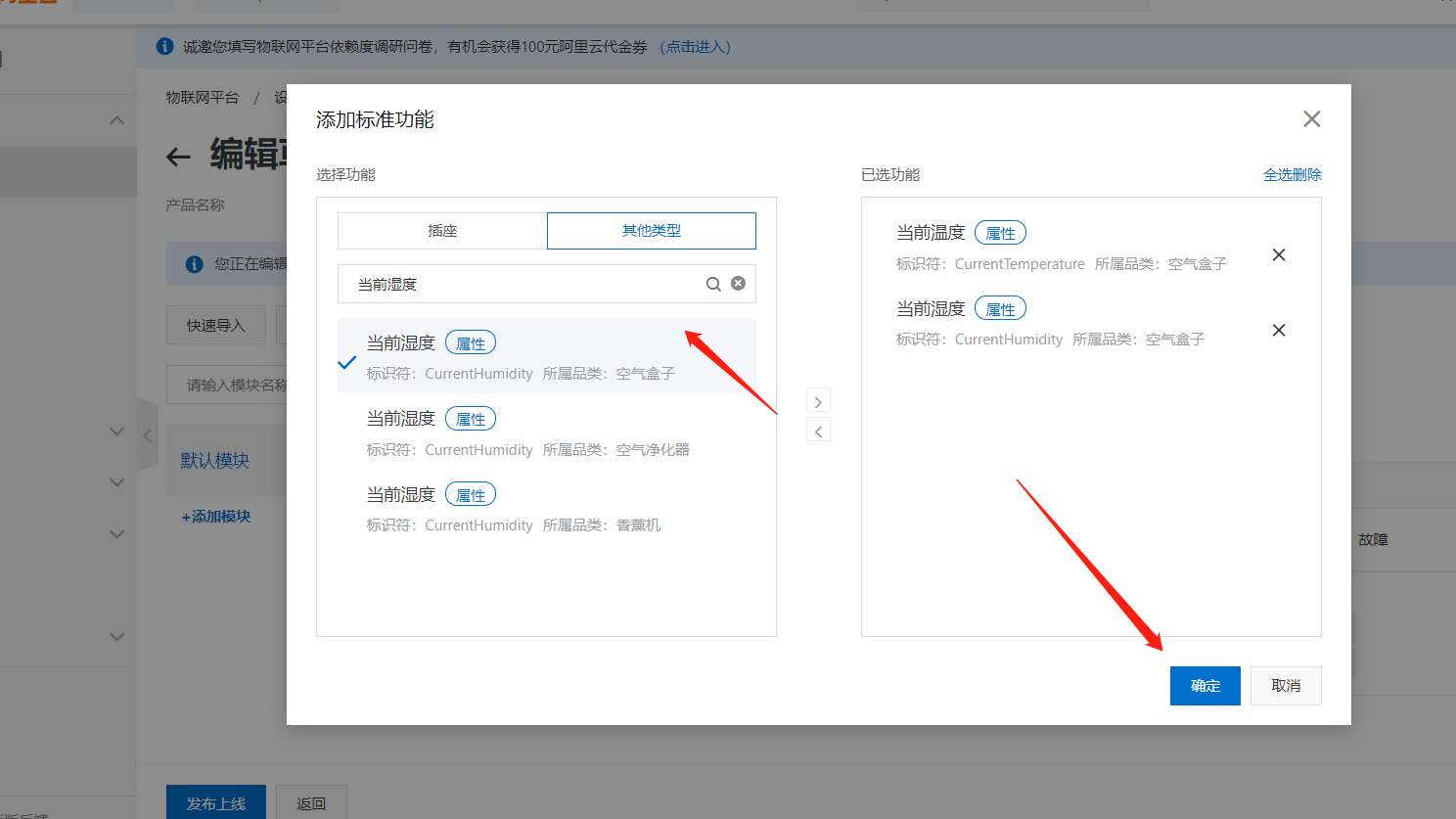The image size is (1456, 819).
Task: Confirm selection with the 确定 button
Action: [1205, 685]
